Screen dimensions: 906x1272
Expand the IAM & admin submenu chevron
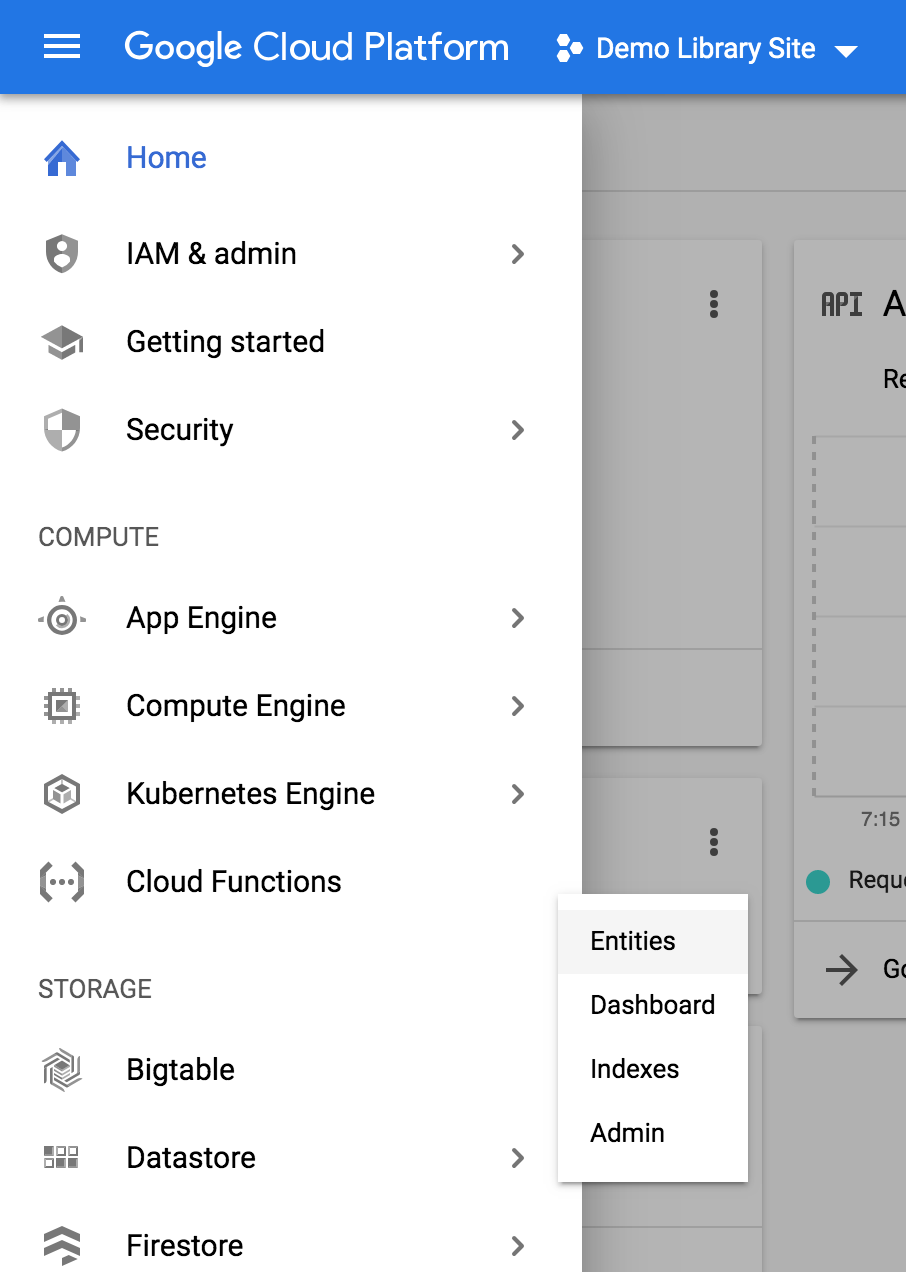point(518,254)
